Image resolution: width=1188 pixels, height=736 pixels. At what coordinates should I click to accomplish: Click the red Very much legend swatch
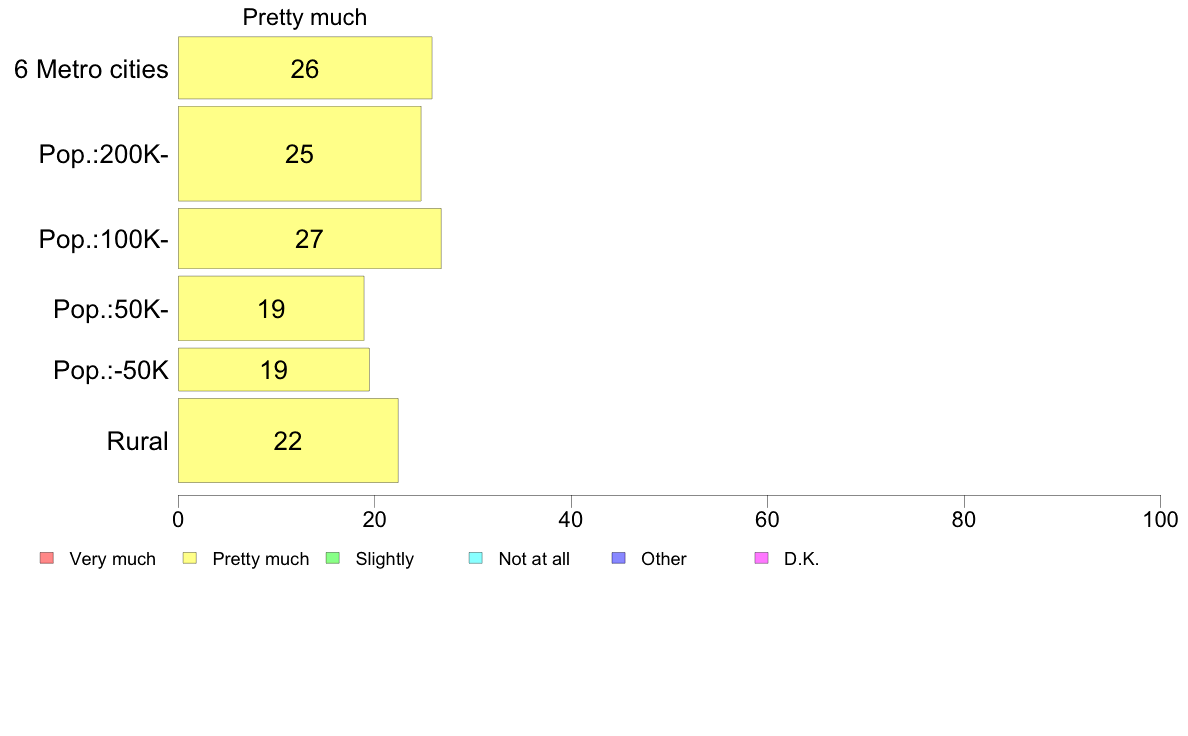[47, 559]
